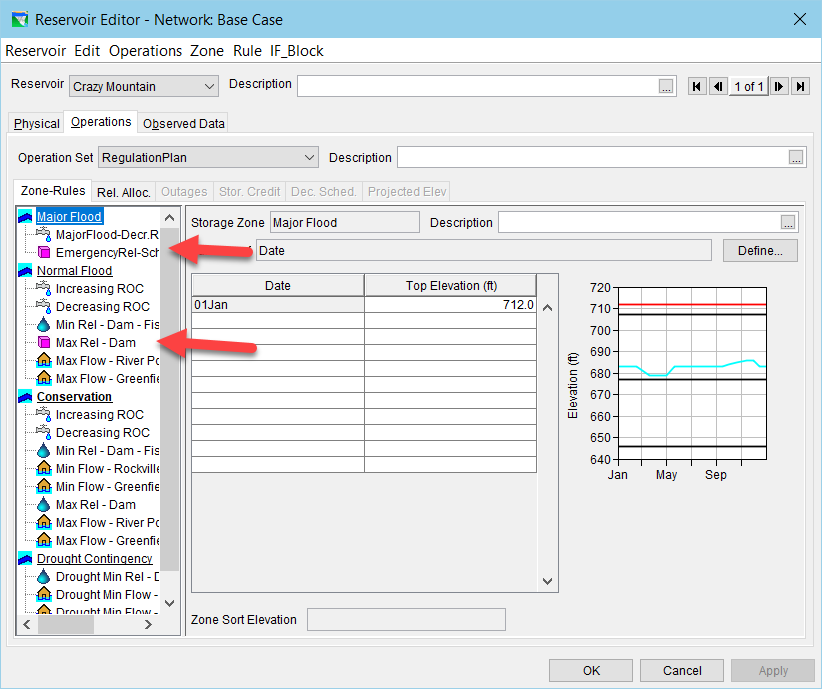This screenshot has height=689, width=822.
Task: Open reservoir Description ellipsis button
Action: tap(666, 87)
